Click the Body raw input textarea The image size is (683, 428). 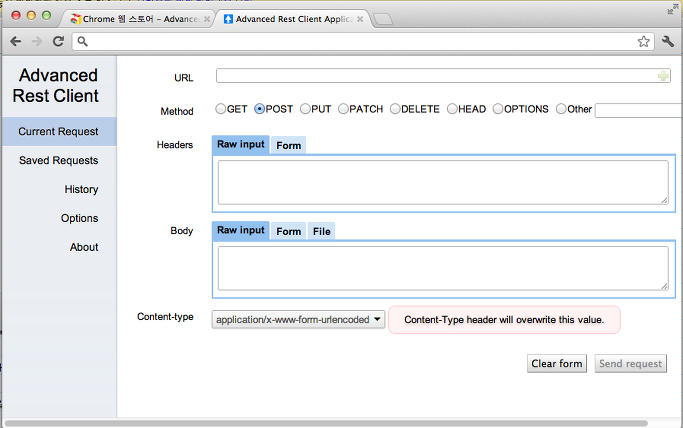coord(443,268)
